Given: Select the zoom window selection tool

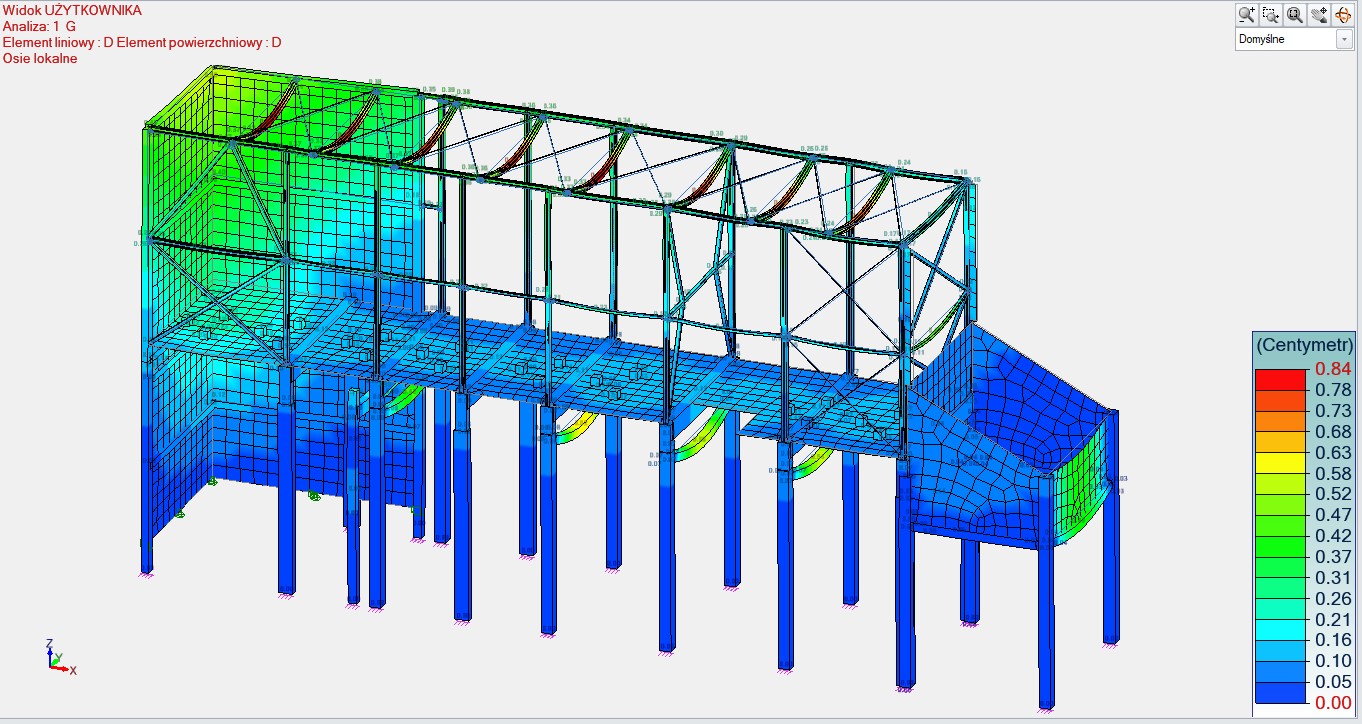Looking at the screenshot, I should point(1271,14).
